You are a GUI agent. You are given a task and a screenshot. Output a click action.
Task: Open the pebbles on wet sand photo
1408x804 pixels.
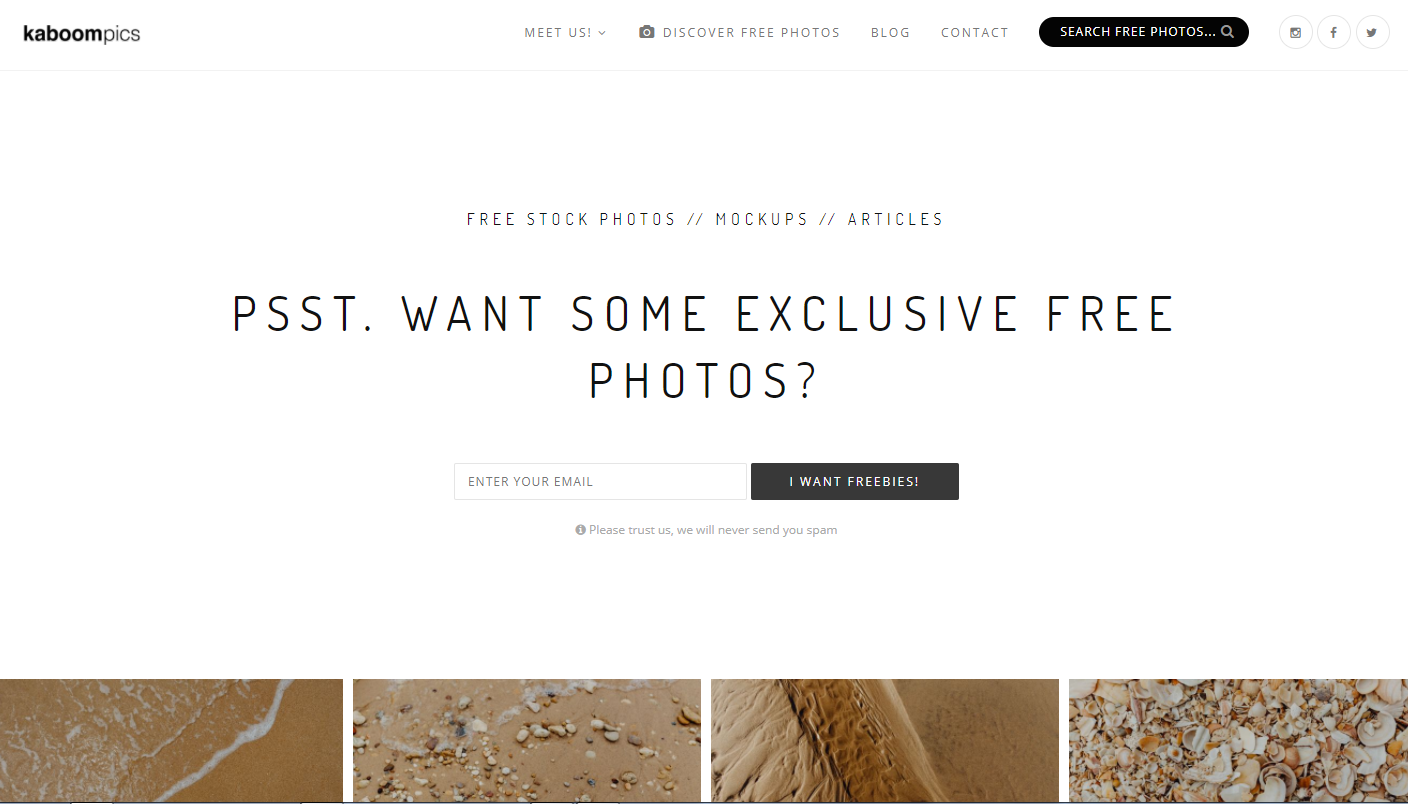pyautogui.click(x=527, y=740)
